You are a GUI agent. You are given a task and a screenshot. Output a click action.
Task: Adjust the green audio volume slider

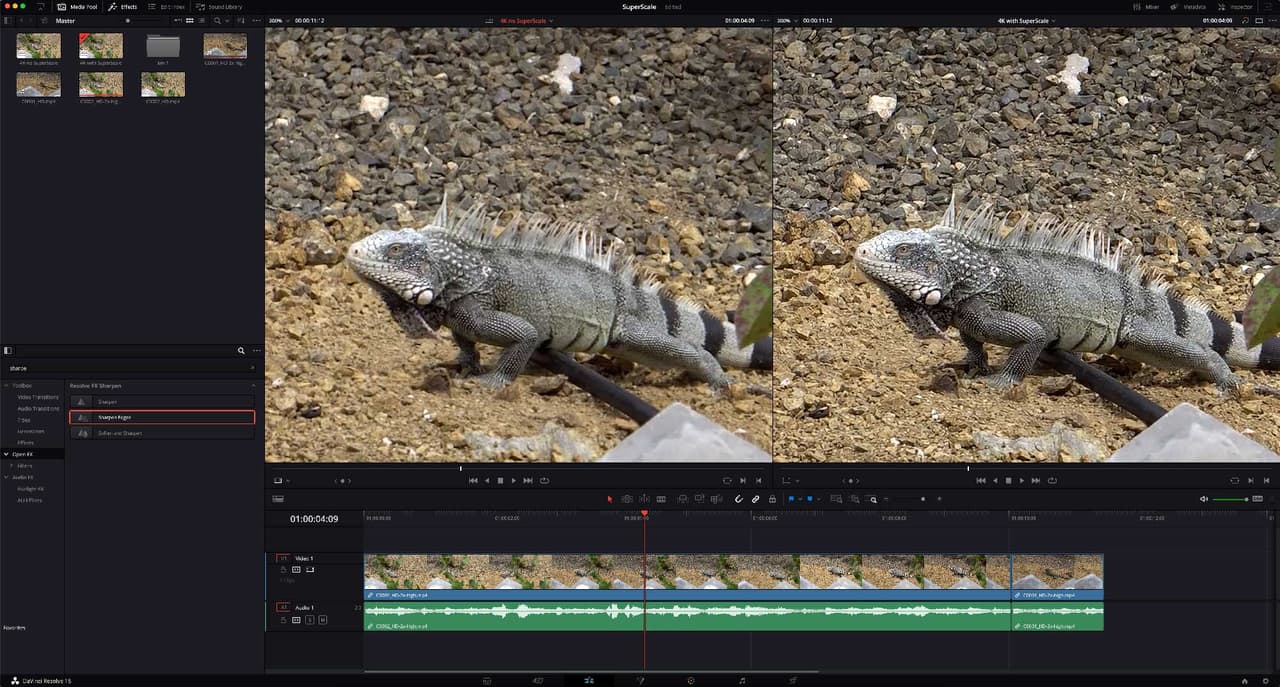1231,498
